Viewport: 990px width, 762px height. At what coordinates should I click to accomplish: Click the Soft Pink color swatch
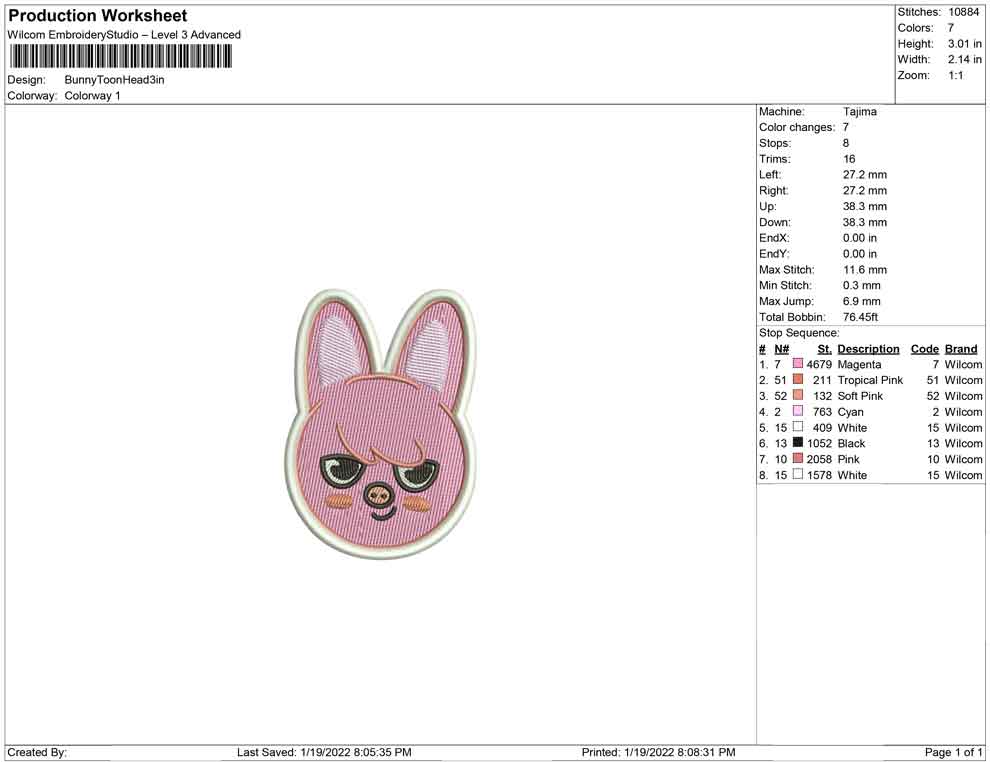[x=797, y=395]
